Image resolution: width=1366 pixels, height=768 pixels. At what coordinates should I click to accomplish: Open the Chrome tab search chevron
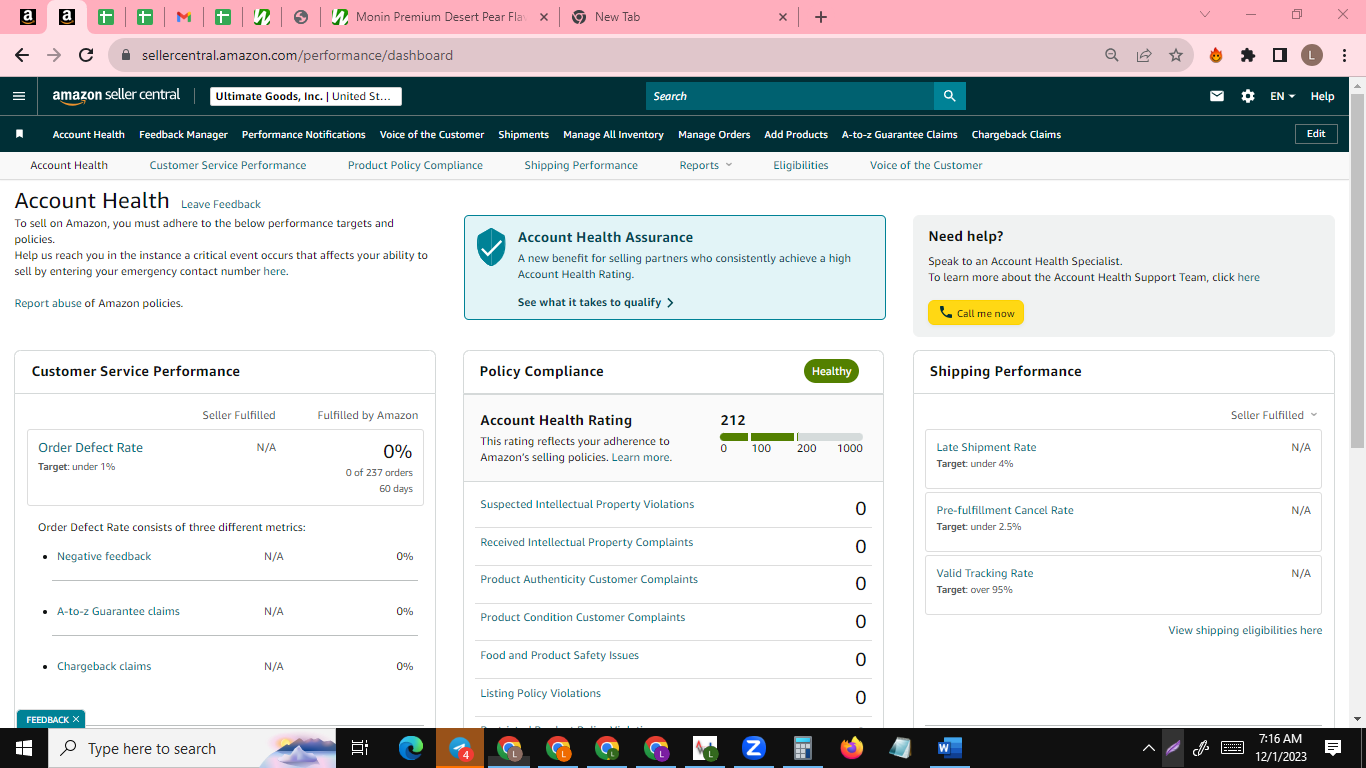point(1205,15)
